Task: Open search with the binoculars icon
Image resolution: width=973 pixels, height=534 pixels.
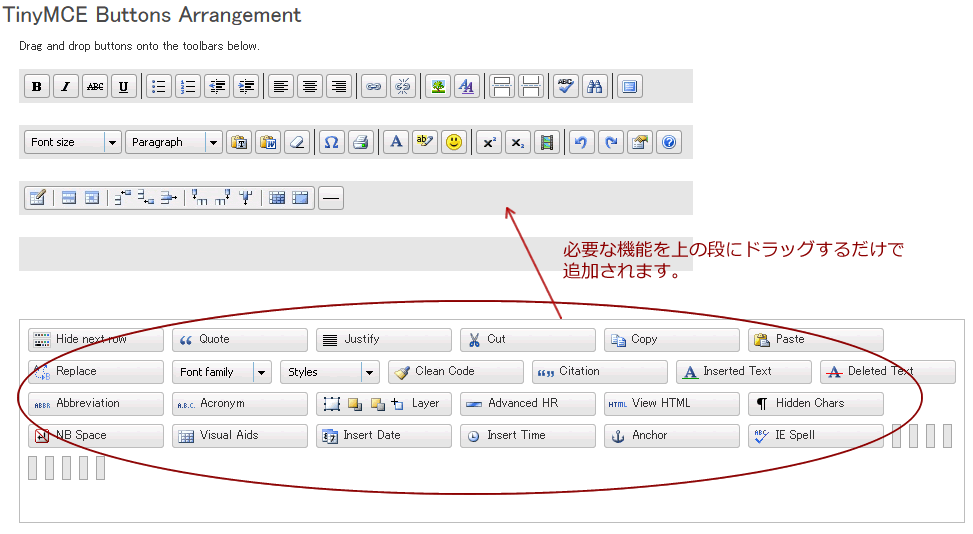Action: (x=594, y=86)
